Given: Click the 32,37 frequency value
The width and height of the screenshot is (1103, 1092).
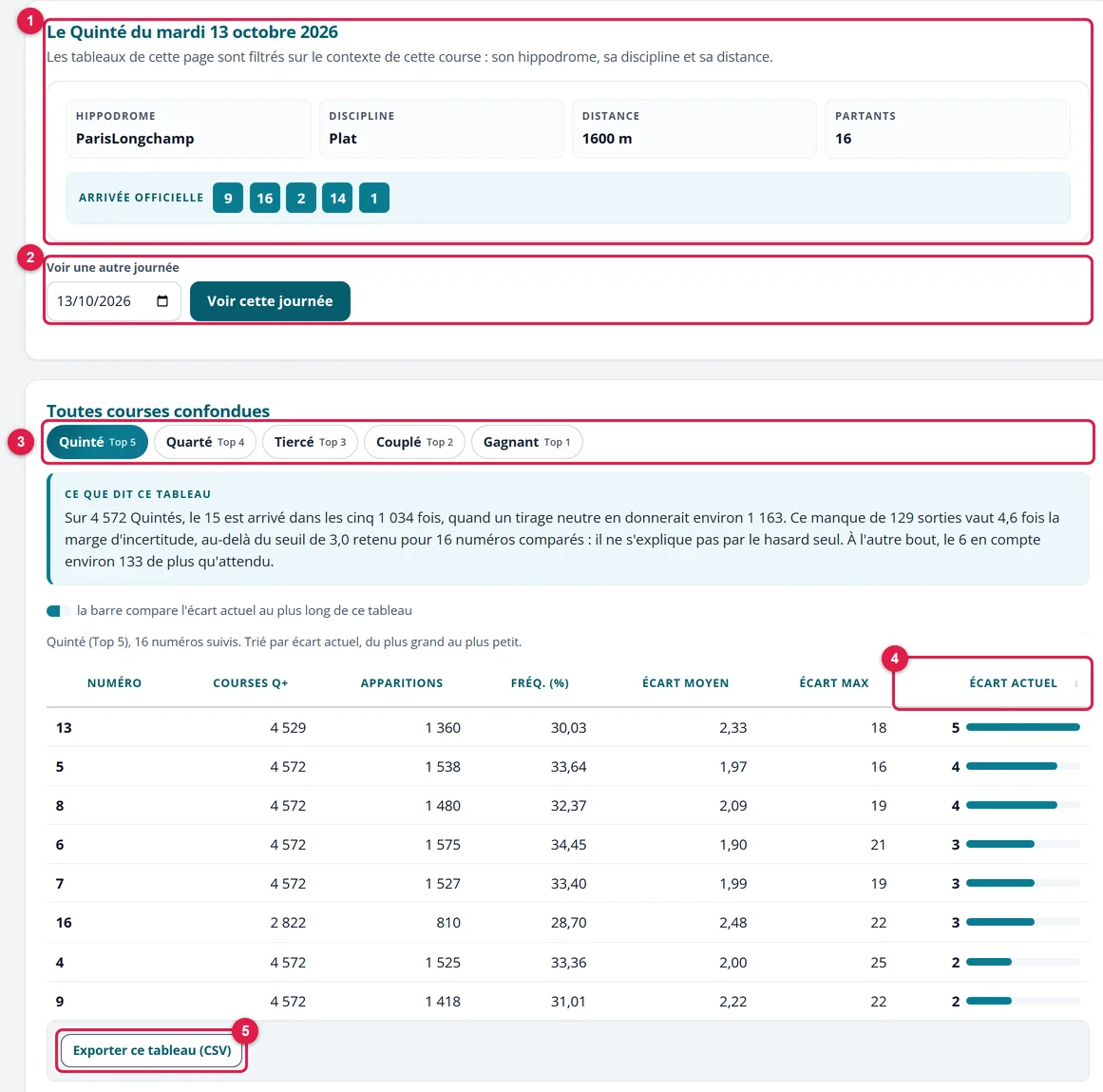Looking at the screenshot, I should point(568,806).
